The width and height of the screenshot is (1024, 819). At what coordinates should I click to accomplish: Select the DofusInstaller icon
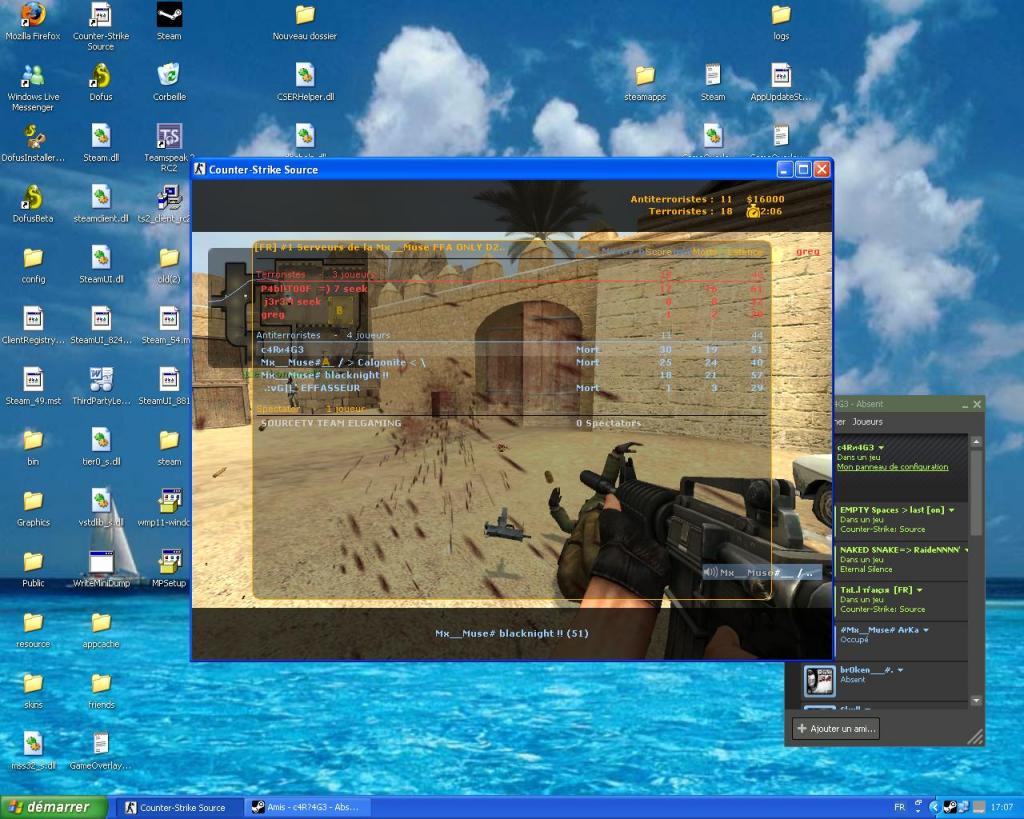pyautogui.click(x=33, y=136)
